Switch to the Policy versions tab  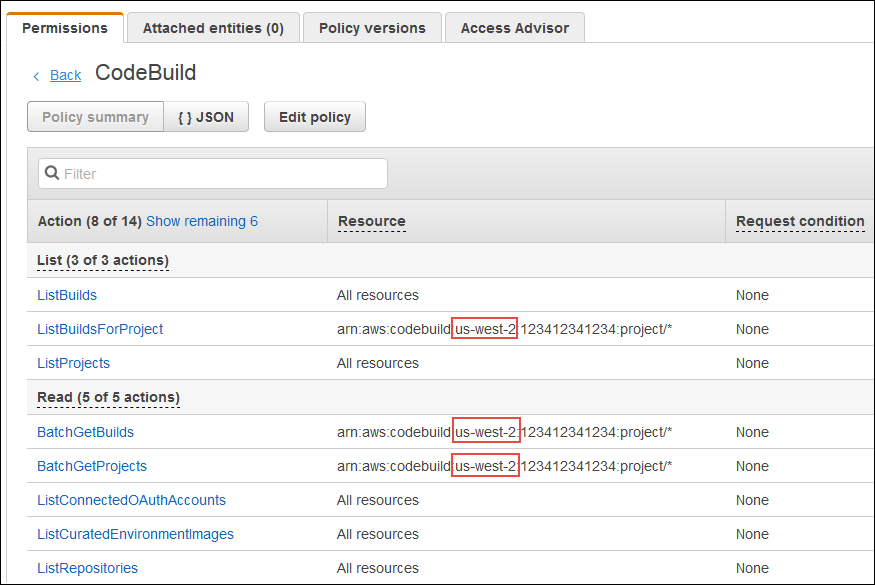372,28
